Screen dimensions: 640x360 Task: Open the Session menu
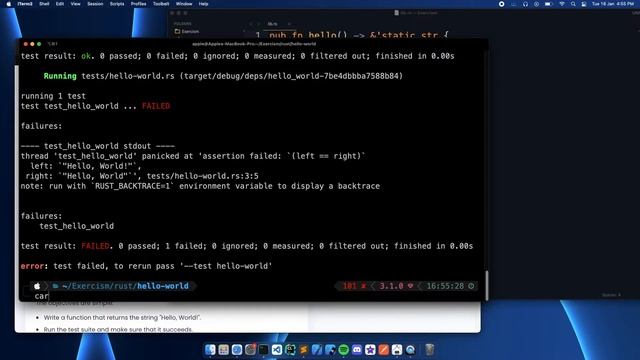click(x=95, y=4)
